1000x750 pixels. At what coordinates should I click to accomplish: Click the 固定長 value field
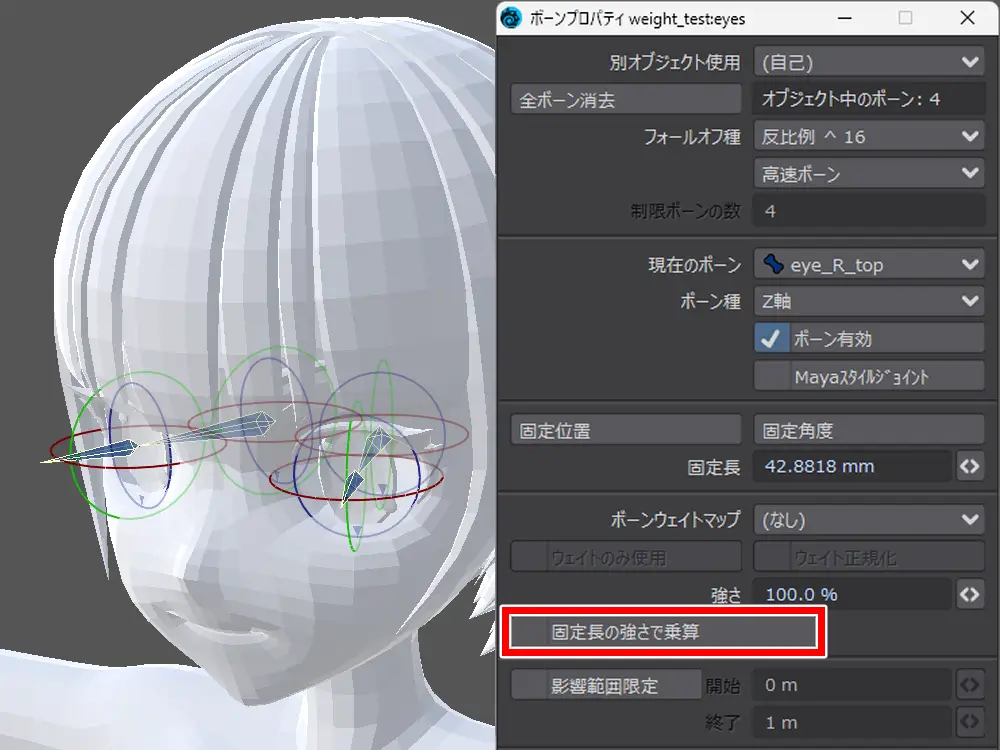[x=850, y=467]
